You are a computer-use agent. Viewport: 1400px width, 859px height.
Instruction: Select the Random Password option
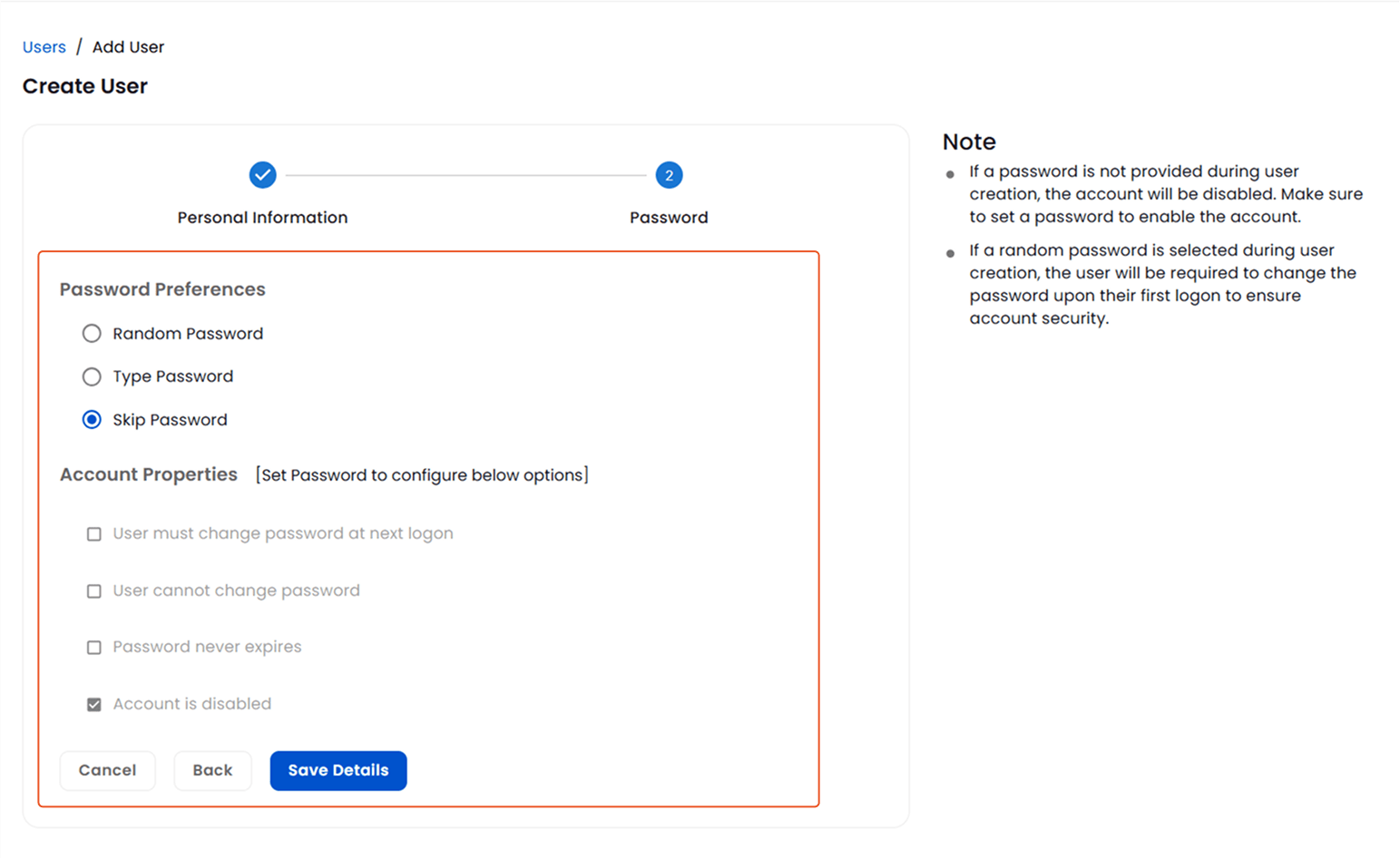[x=92, y=333]
